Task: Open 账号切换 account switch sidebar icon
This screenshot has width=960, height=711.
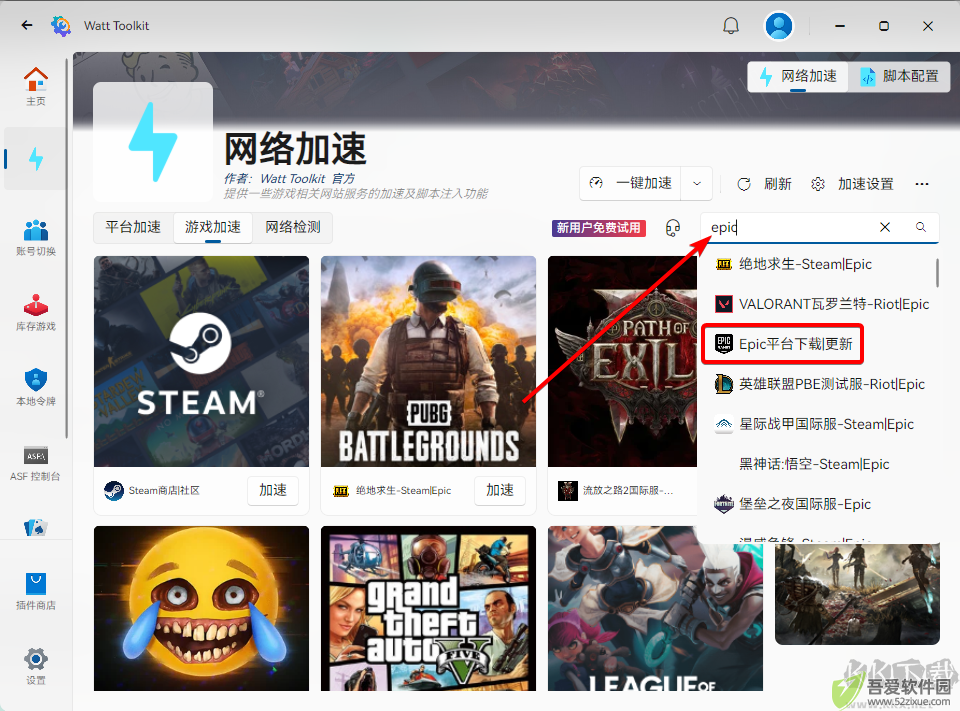Action: (x=36, y=237)
